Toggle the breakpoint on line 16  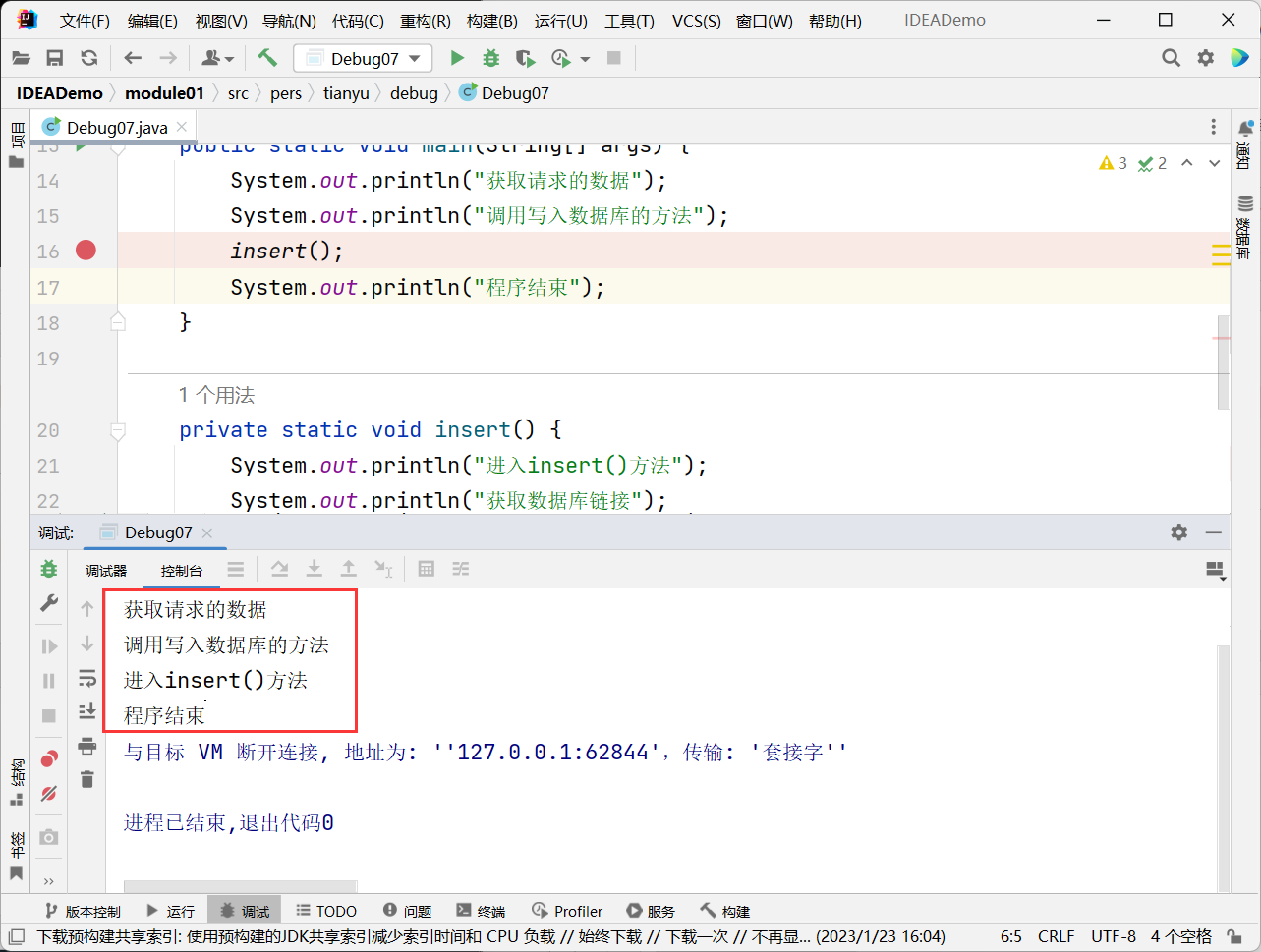tap(86, 251)
